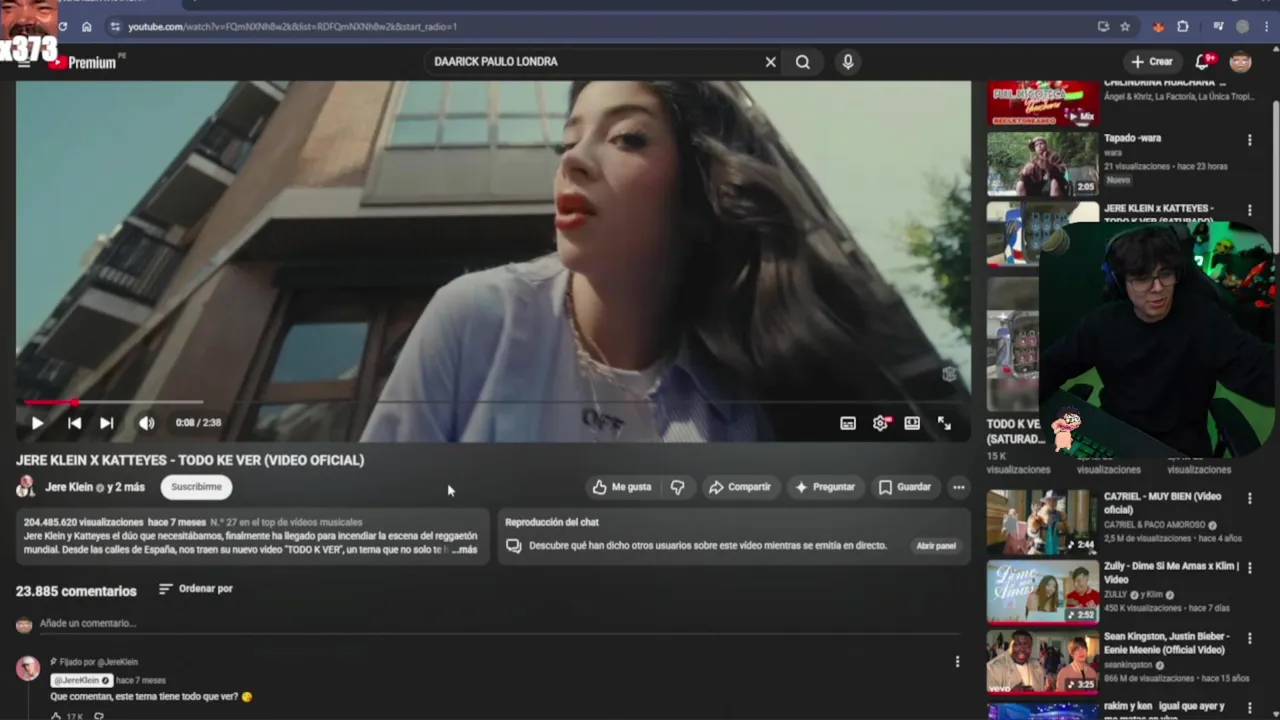Open the browser extensions puzzle icon
1280x720 pixels.
tap(1183, 27)
